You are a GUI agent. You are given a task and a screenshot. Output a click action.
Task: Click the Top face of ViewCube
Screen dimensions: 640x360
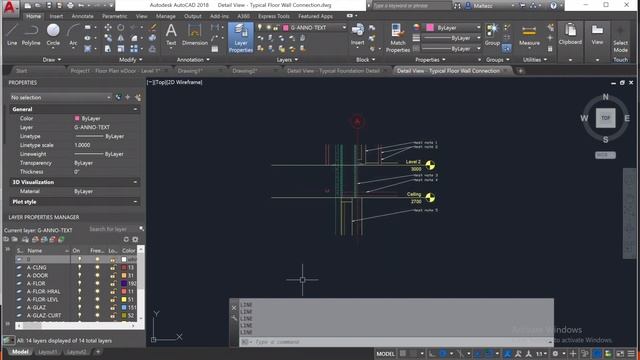click(605, 118)
